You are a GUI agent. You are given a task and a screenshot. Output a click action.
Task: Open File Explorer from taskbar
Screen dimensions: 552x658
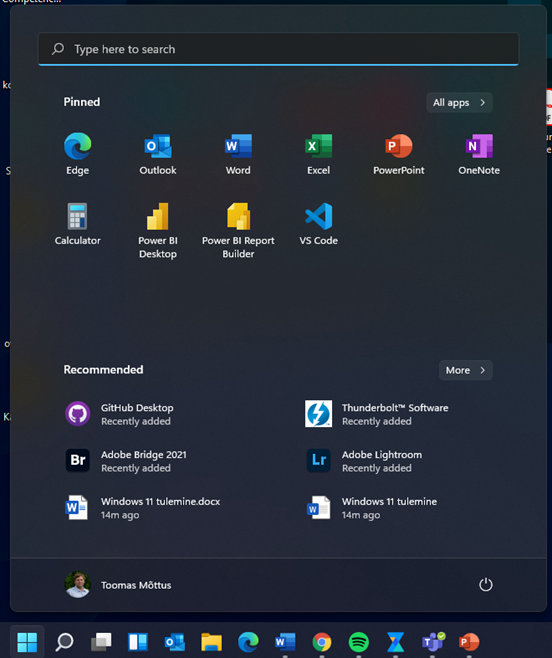(x=211, y=642)
